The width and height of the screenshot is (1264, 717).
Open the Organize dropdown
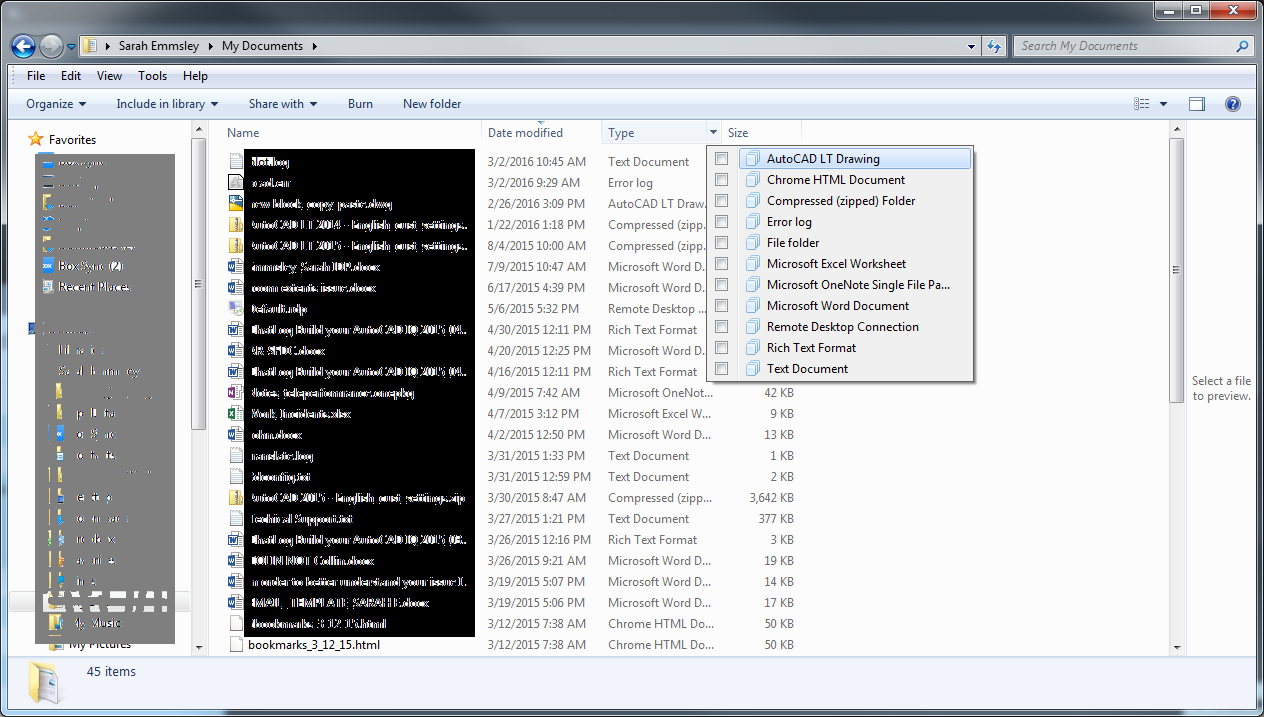56,104
